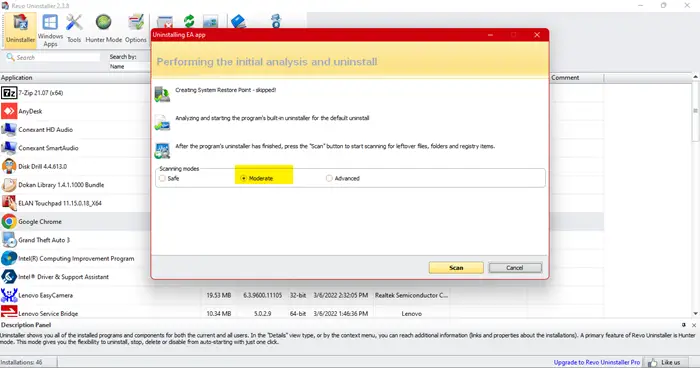Click the Intel Computing Improvement Program icon
This screenshot has height=369, width=700.
9,258
